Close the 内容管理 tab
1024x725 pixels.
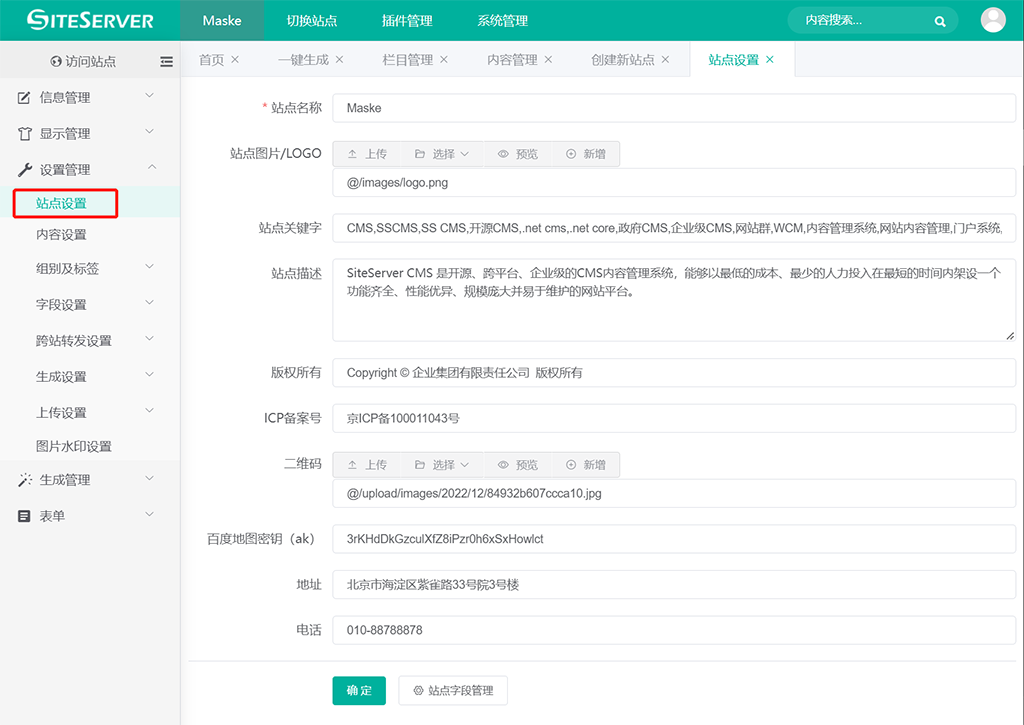click(548, 60)
